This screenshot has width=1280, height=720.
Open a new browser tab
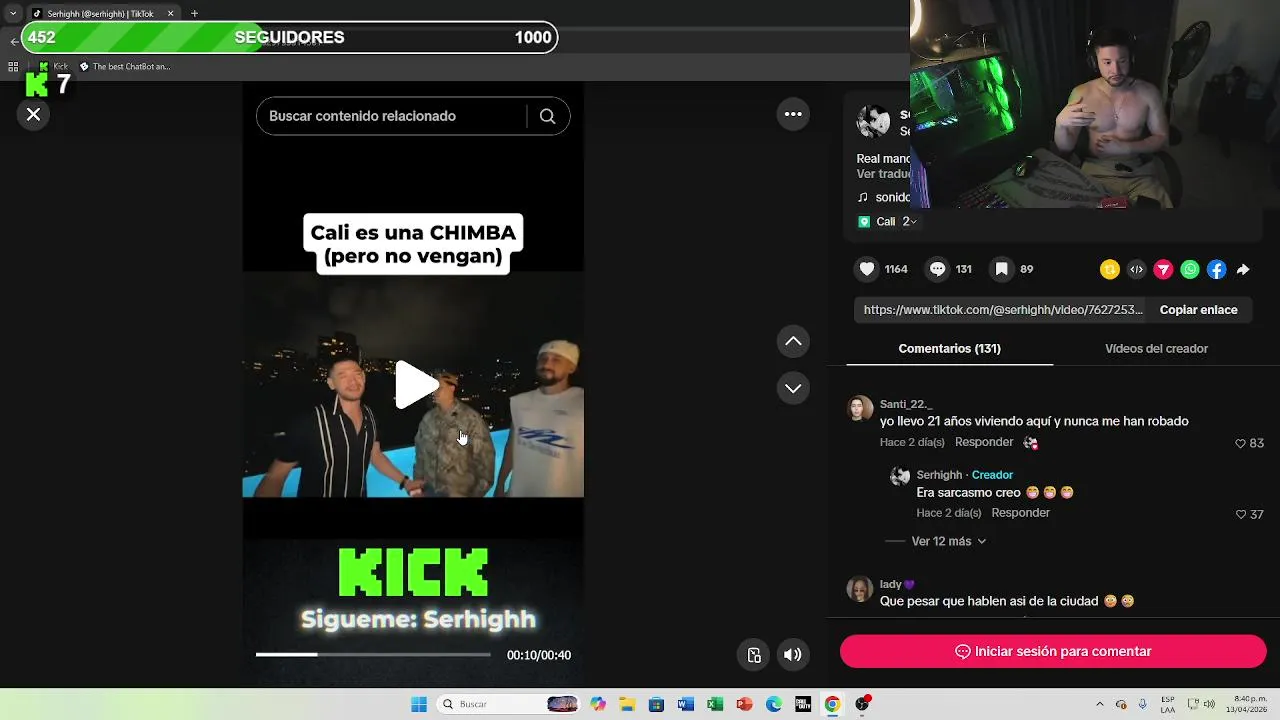(x=194, y=14)
